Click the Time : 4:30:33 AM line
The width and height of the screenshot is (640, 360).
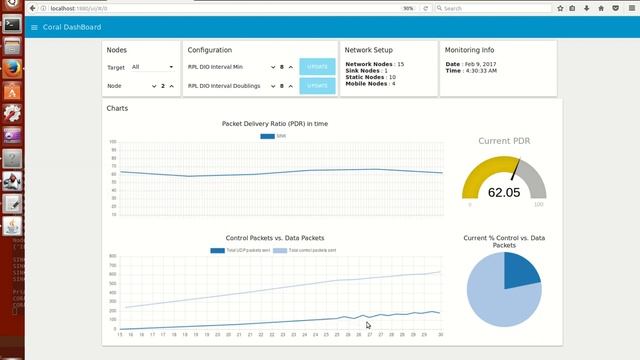coord(471,71)
